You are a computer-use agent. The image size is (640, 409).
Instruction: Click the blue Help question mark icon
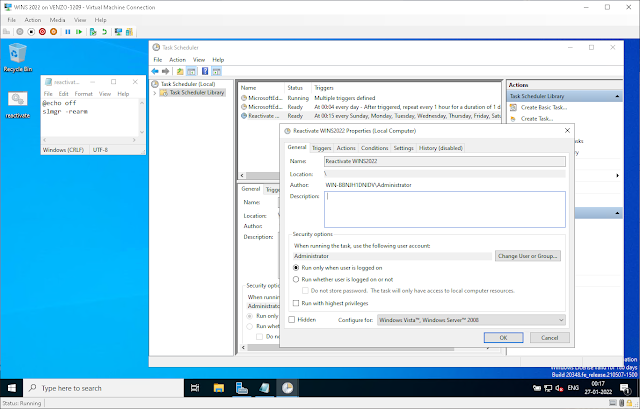(205, 71)
